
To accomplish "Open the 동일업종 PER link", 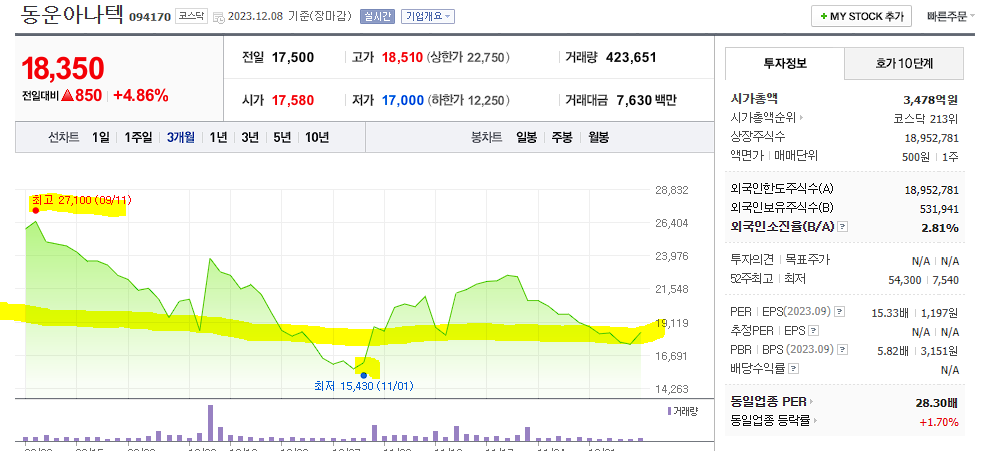I will click(x=768, y=402).
